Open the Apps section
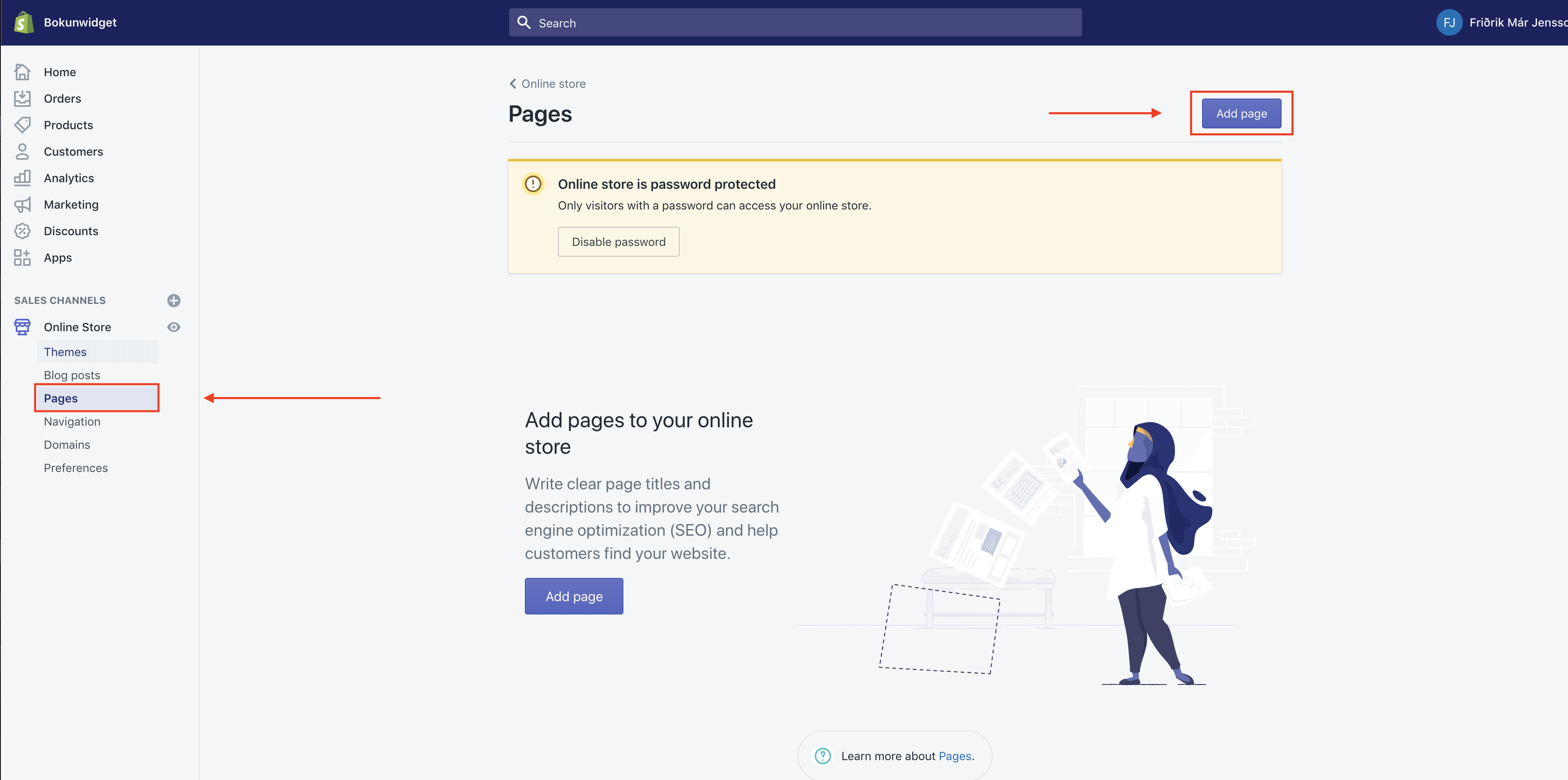The width and height of the screenshot is (1568, 780). coord(58,258)
